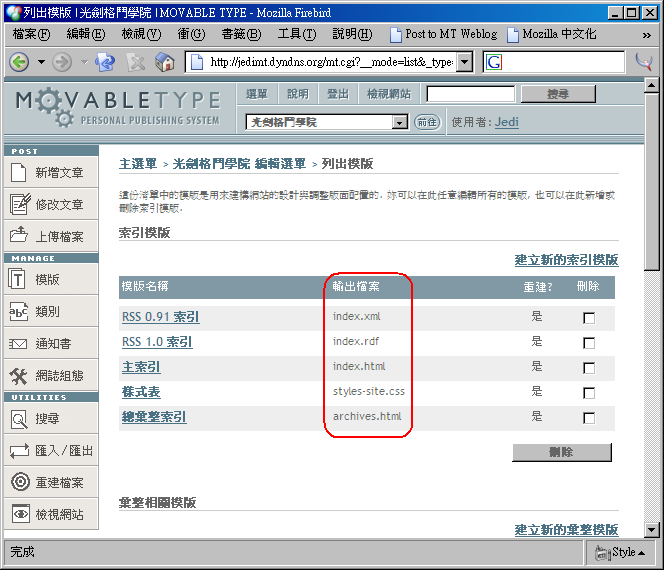Click the 新增文章 new entry icon
The image size is (664, 570).
pos(18,172)
